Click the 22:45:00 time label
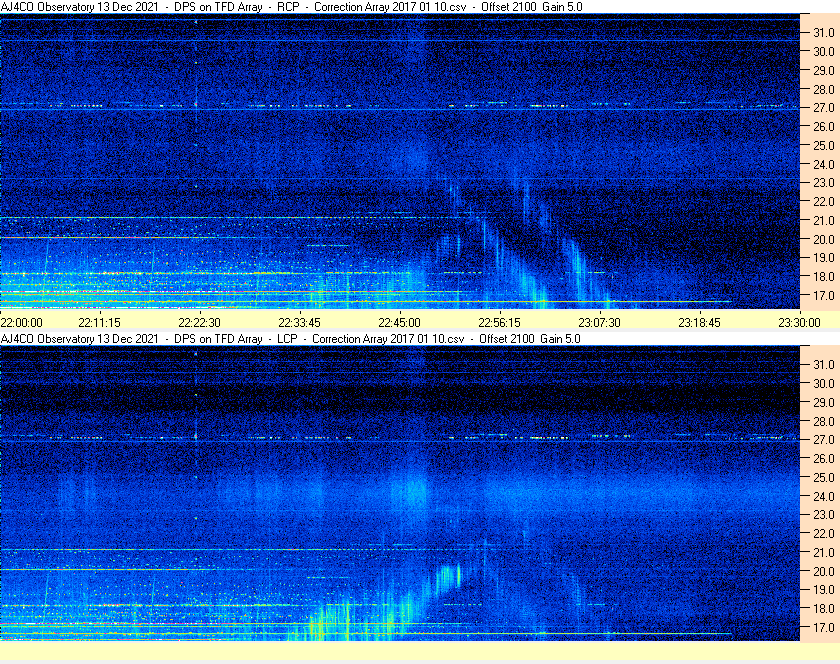The width and height of the screenshot is (840, 664). (x=399, y=323)
